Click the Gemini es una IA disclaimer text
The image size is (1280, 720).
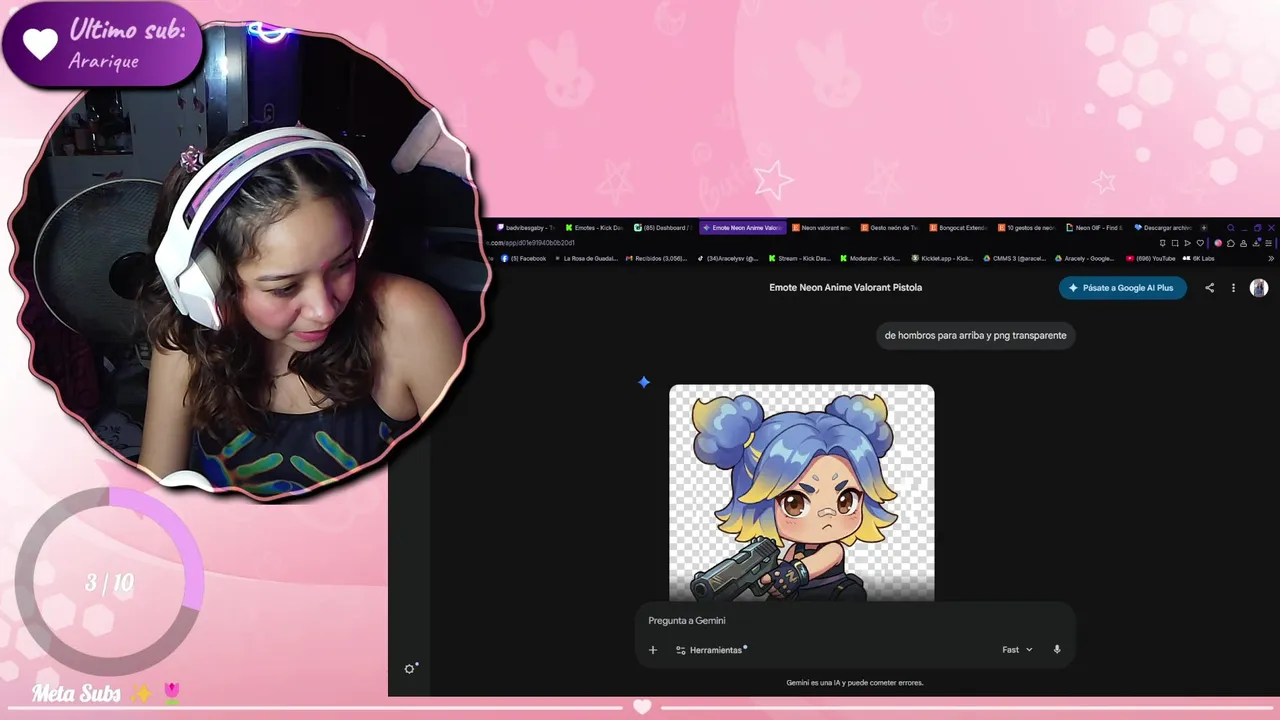855,683
